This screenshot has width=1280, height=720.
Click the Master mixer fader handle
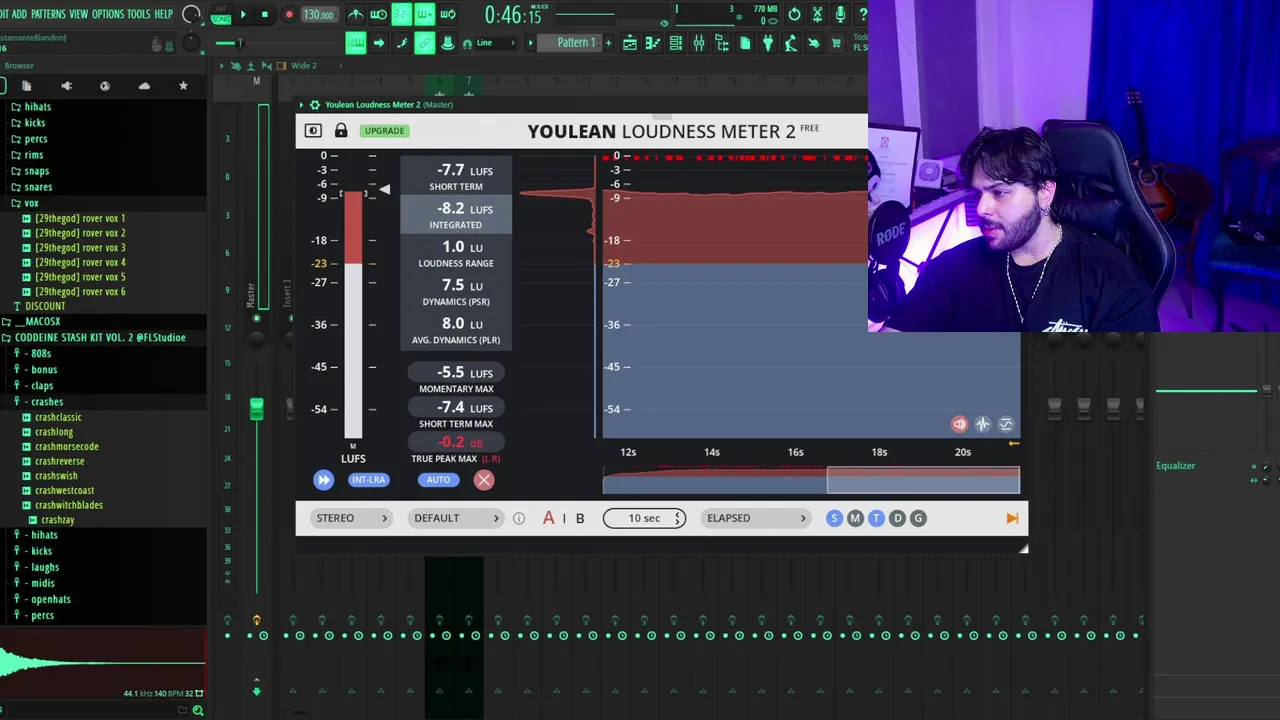point(257,409)
